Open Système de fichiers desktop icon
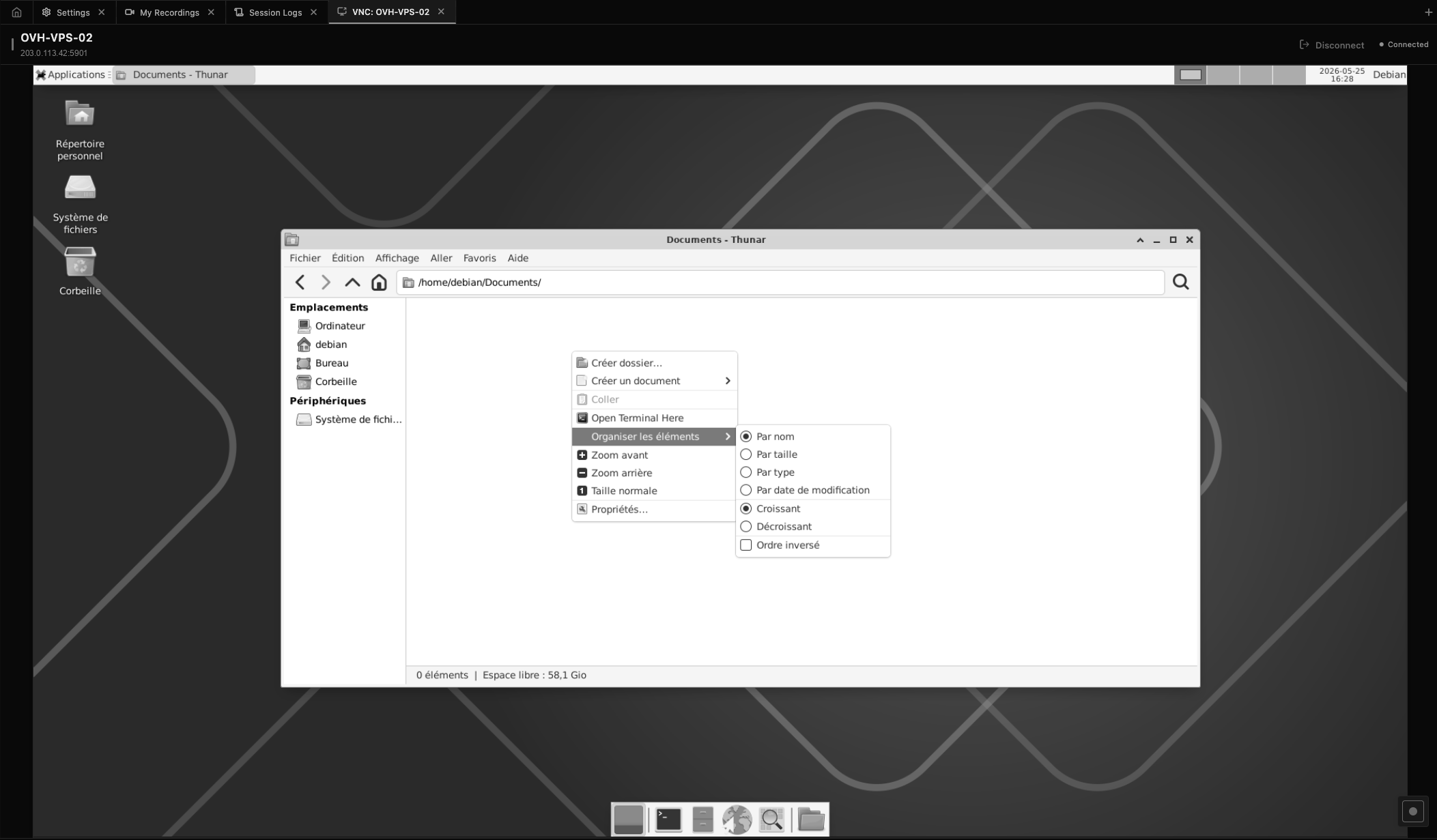 click(80, 203)
